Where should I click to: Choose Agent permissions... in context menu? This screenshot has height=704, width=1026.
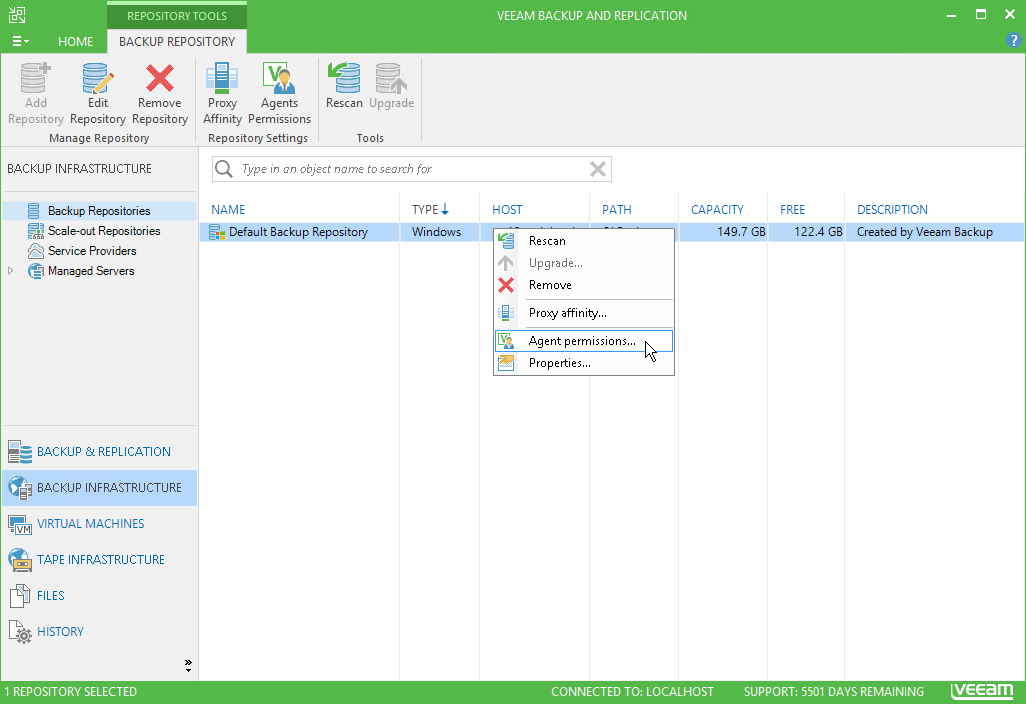(x=584, y=341)
